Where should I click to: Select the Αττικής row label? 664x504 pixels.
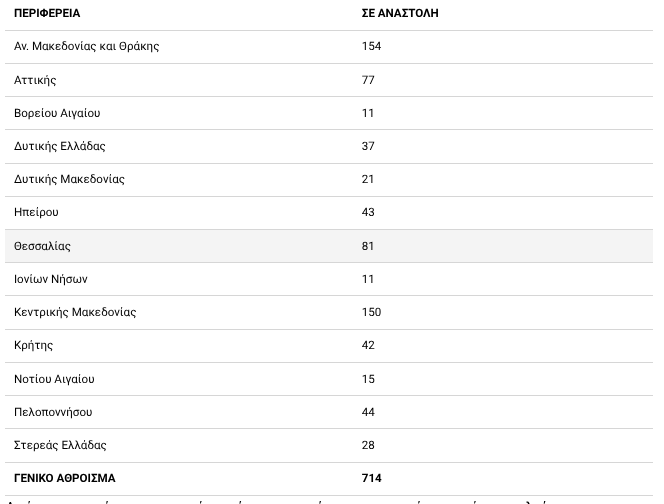click(x=35, y=80)
